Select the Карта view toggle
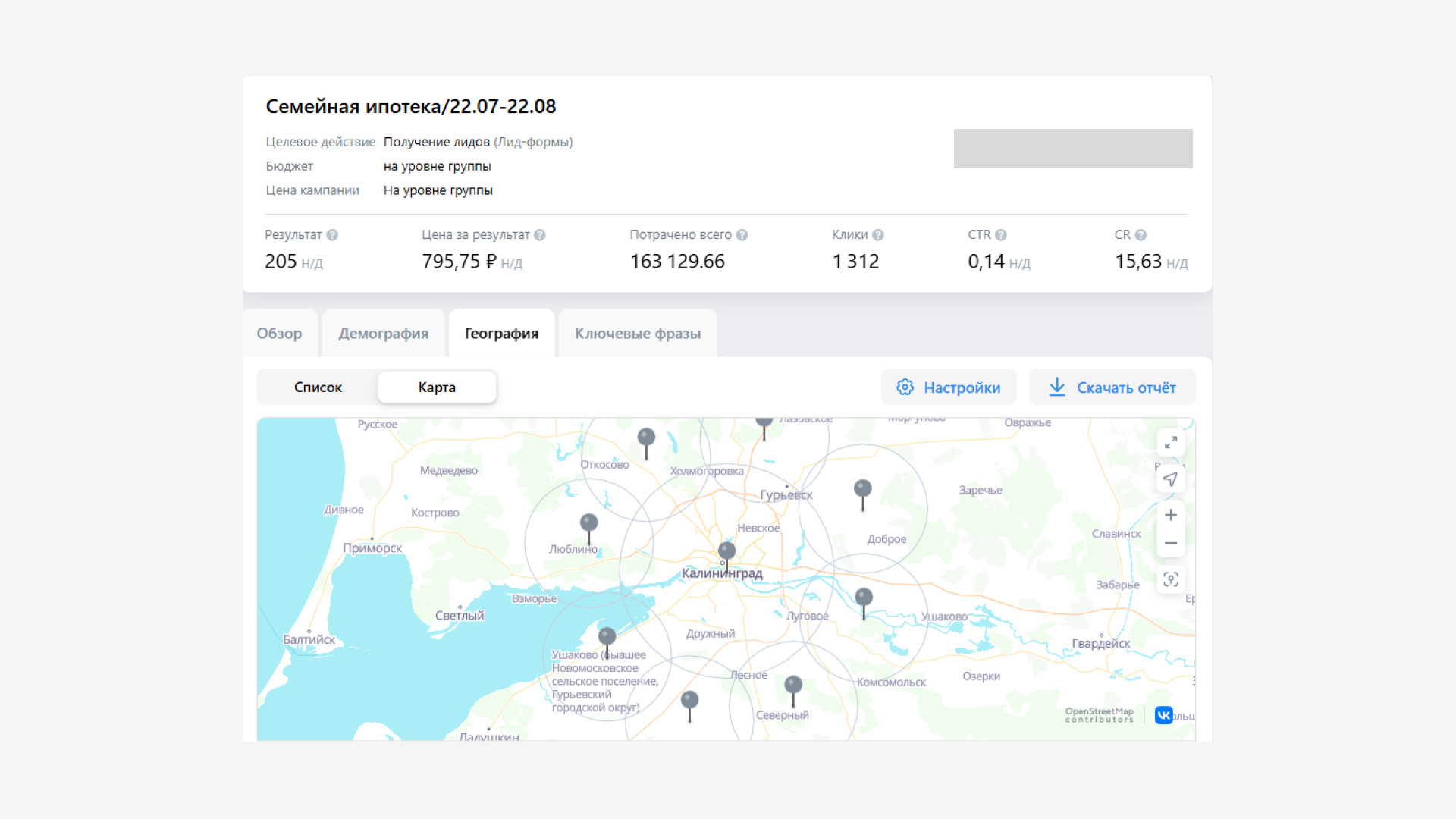This screenshot has height=819, width=1456. click(437, 388)
